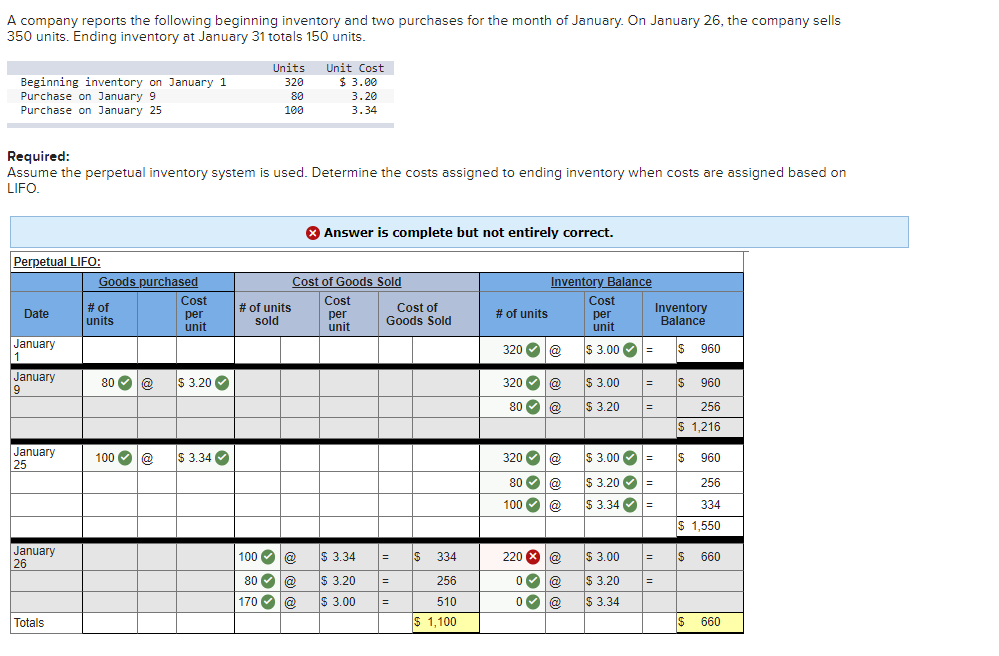Click the check beside $3.00 in January 25 inventory balance
The width and height of the screenshot is (999, 656).
click(629, 458)
